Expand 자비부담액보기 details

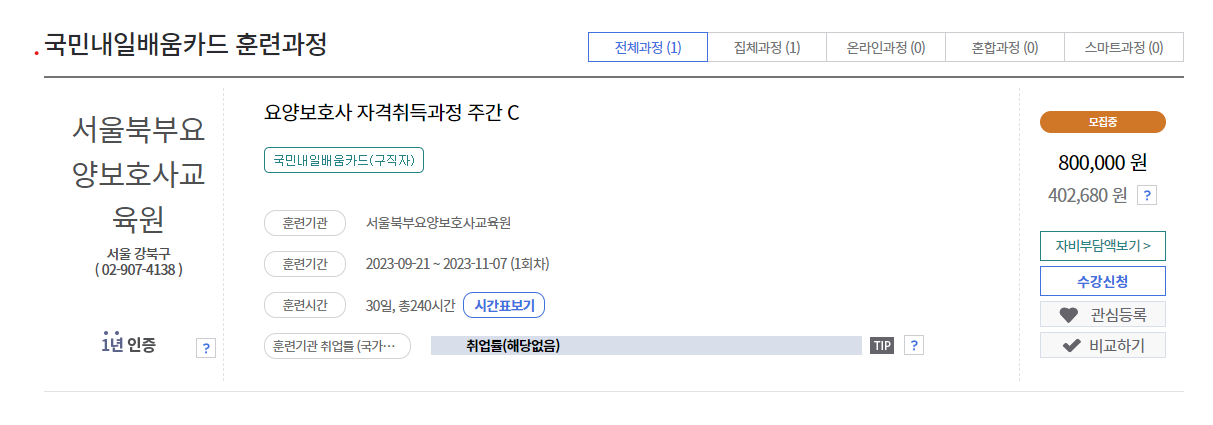(x=1103, y=245)
